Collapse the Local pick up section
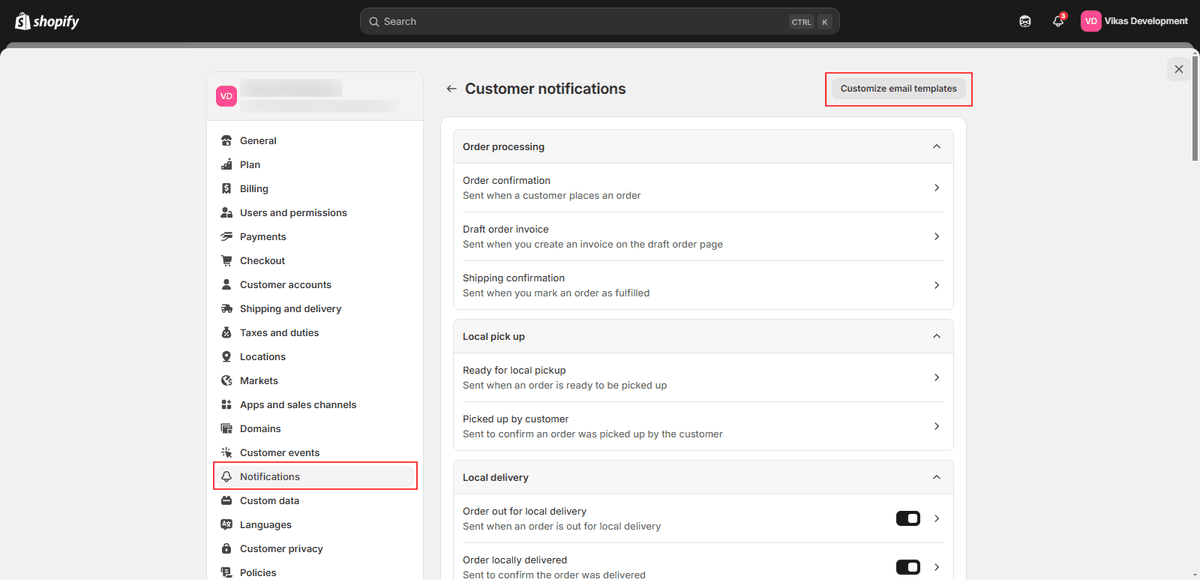Image resolution: width=1200 pixels, height=580 pixels. pyautogui.click(x=936, y=337)
